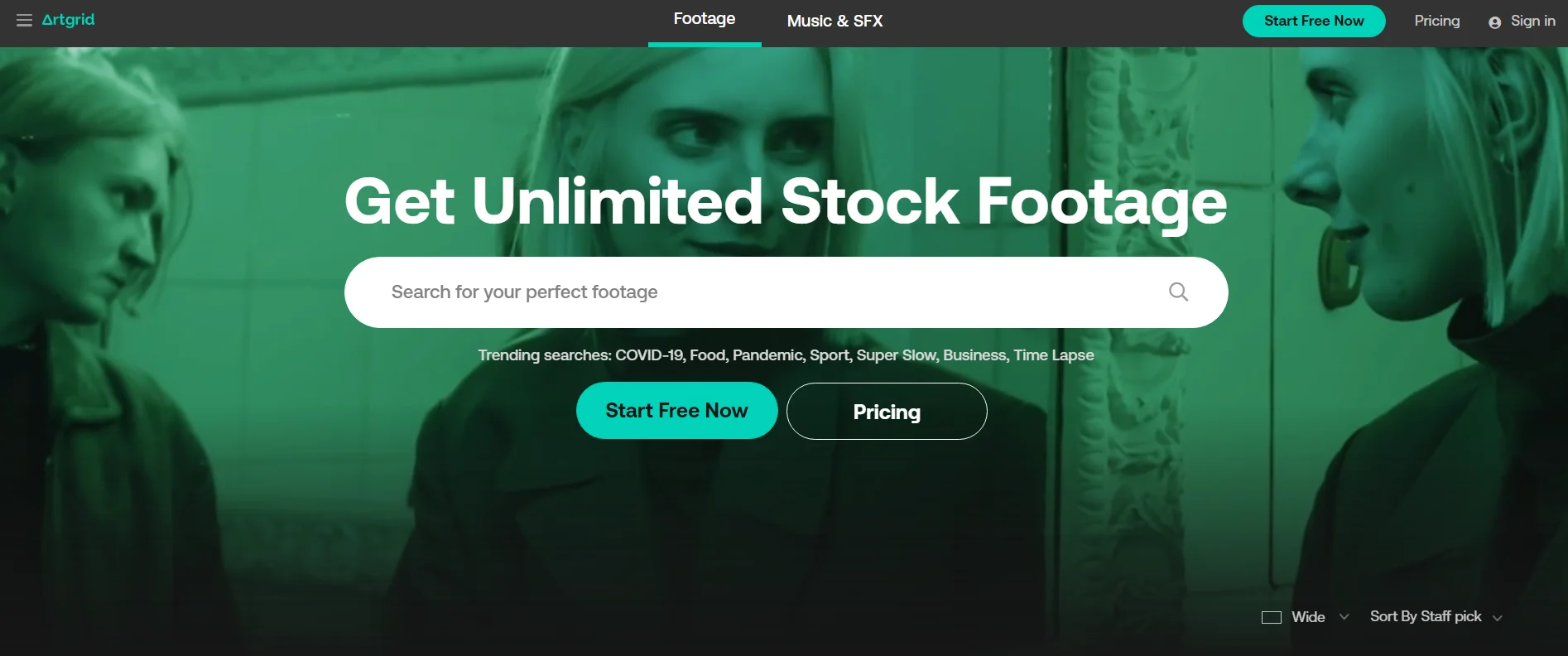Open the hamburger menu icon
The width and height of the screenshot is (1568, 656).
[x=24, y=21]
